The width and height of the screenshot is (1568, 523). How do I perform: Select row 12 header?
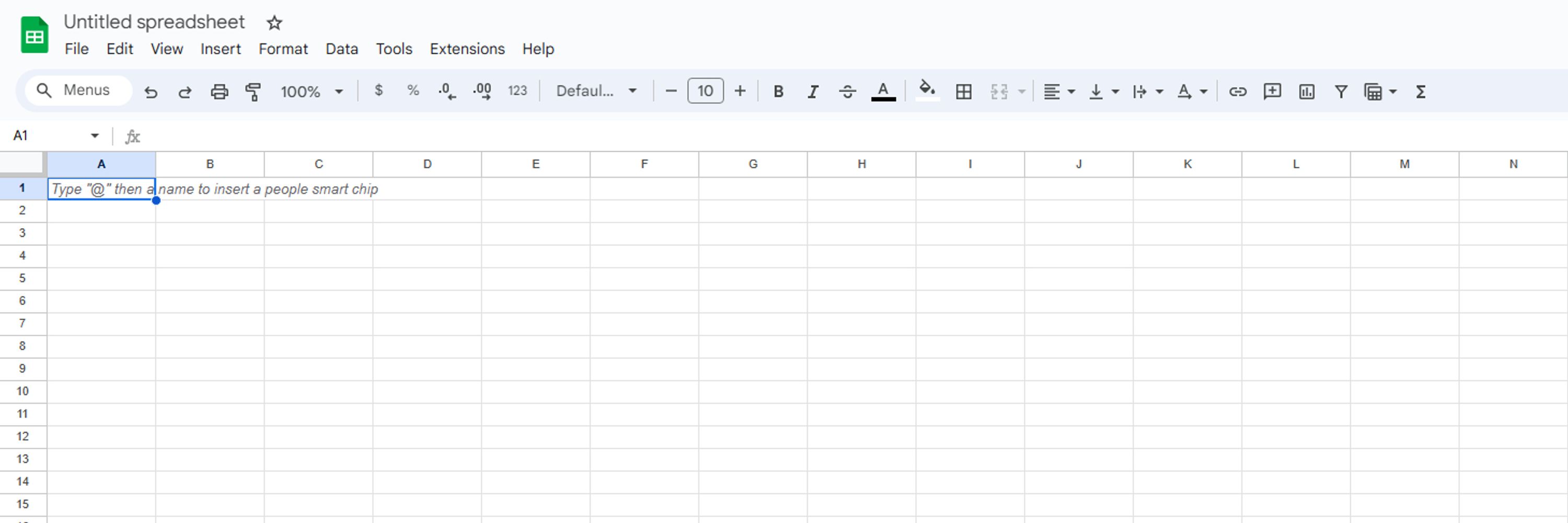[22, 437]
